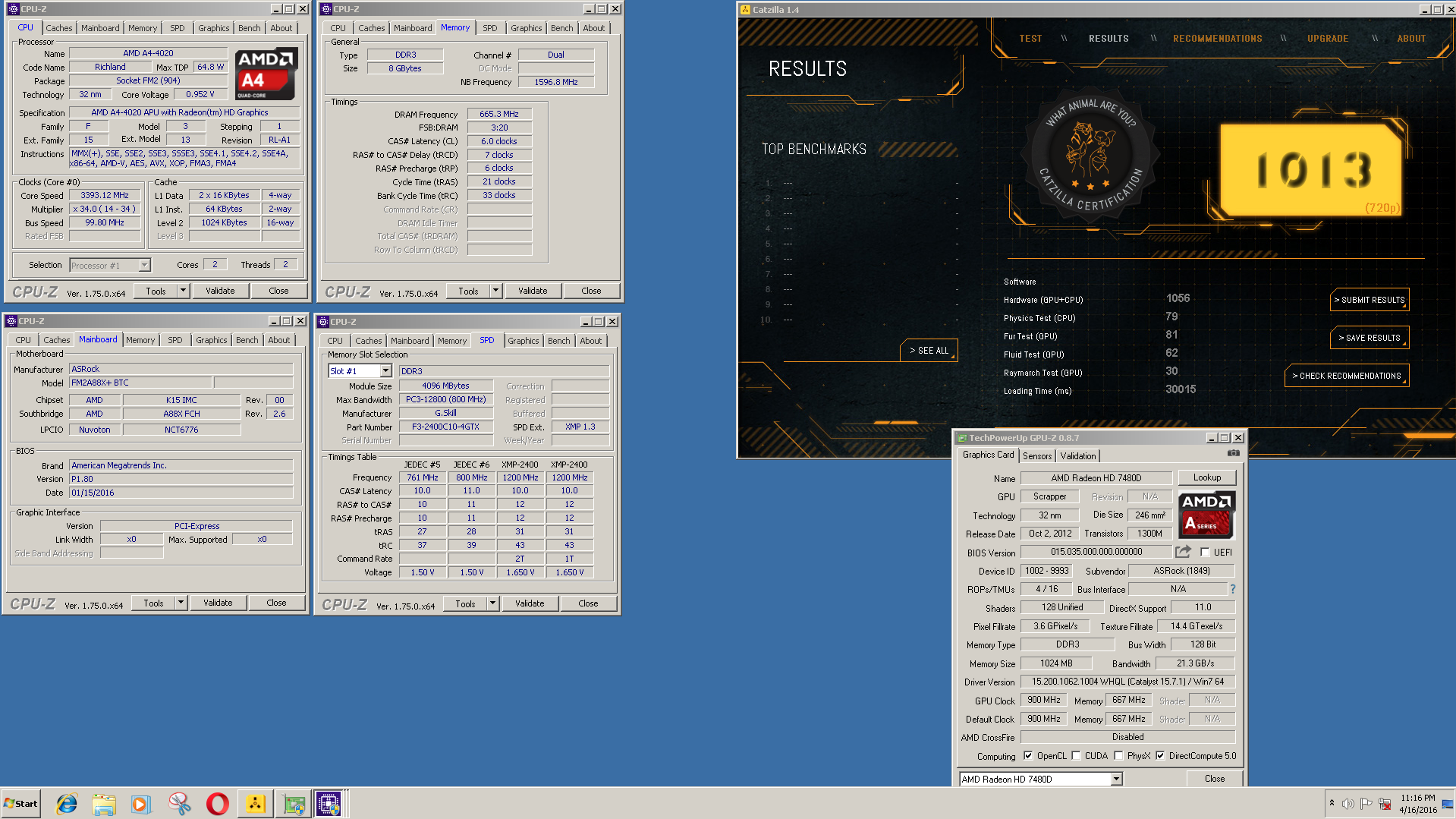Expand Tools dropdown arrow in CPU-Z CPU window

pos(182,291)
